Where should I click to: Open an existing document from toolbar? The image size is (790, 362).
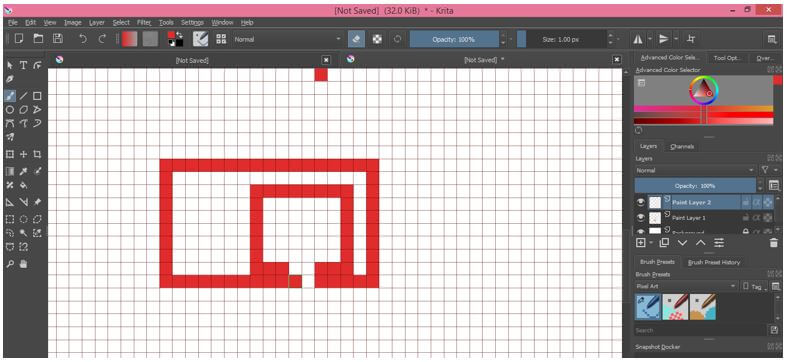(38, 39)
